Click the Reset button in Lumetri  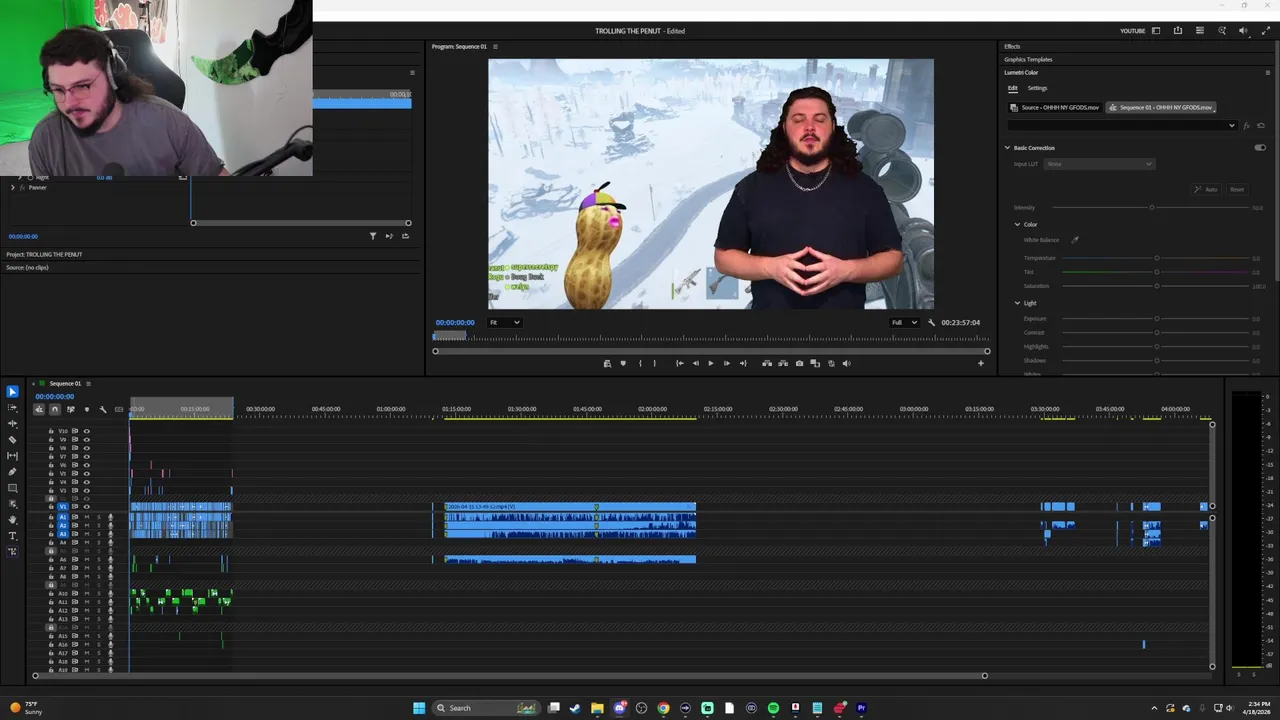pos(1237,189)
